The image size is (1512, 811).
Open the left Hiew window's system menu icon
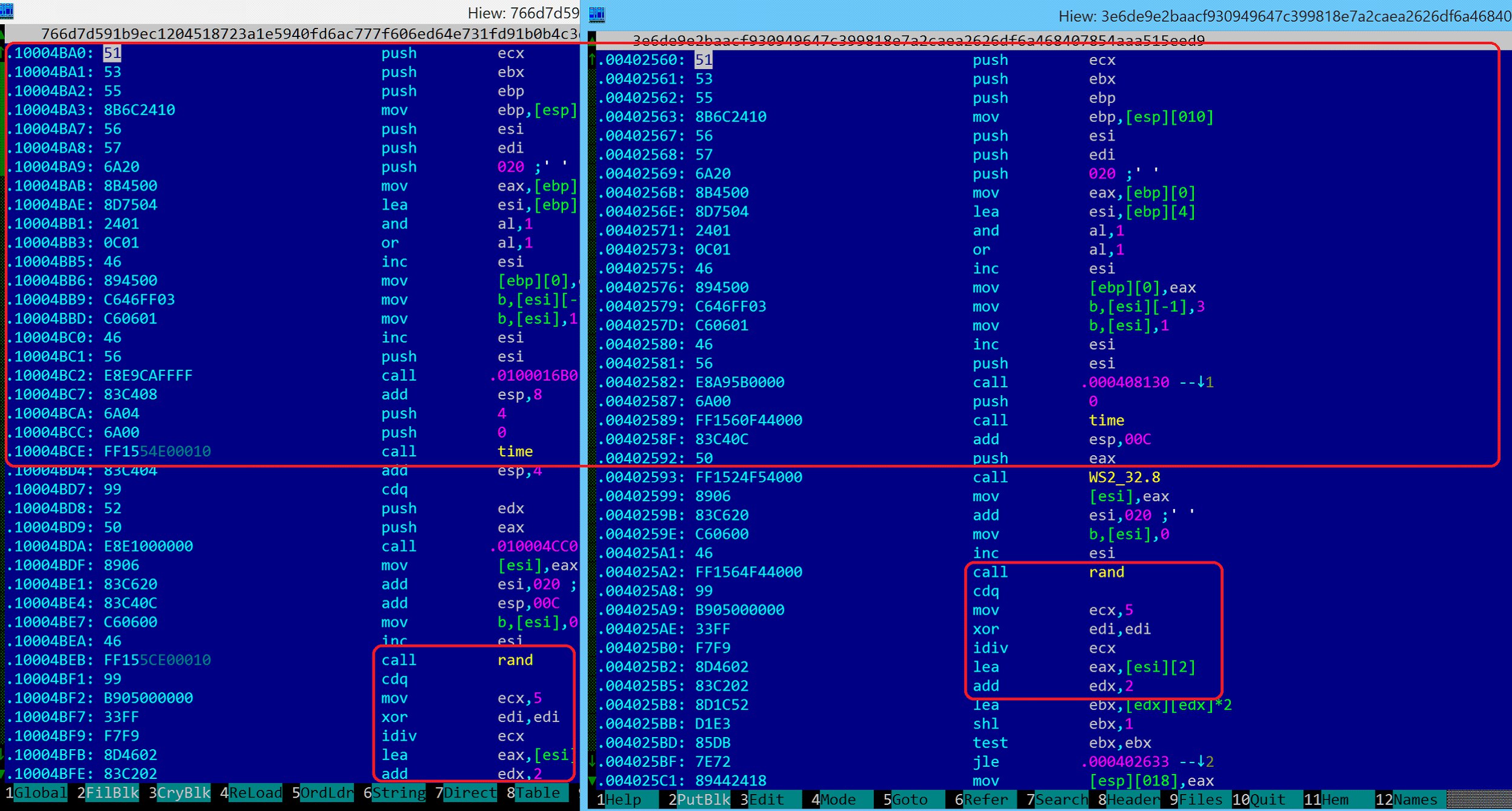coord(7,11)
